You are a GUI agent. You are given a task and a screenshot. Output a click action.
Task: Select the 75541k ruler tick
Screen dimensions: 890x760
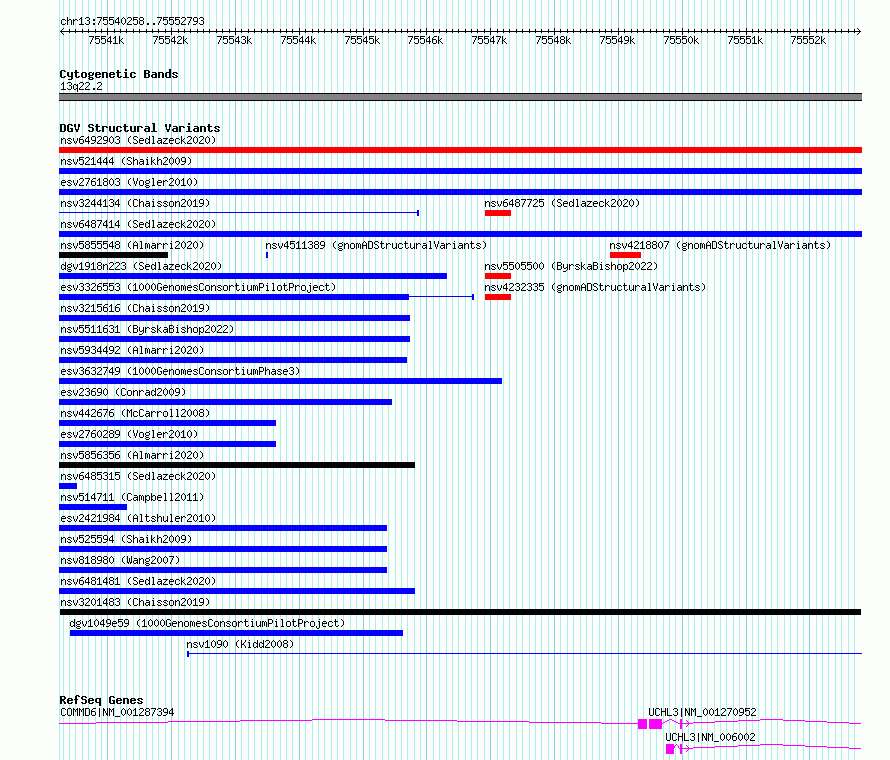pos(106,40)
